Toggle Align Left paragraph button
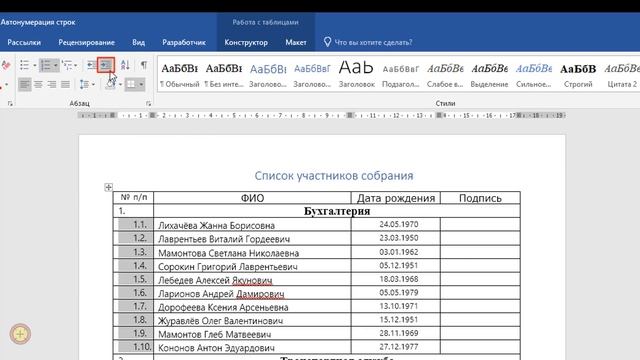Screen dimensions: 640x360 [x=24, y=84]
